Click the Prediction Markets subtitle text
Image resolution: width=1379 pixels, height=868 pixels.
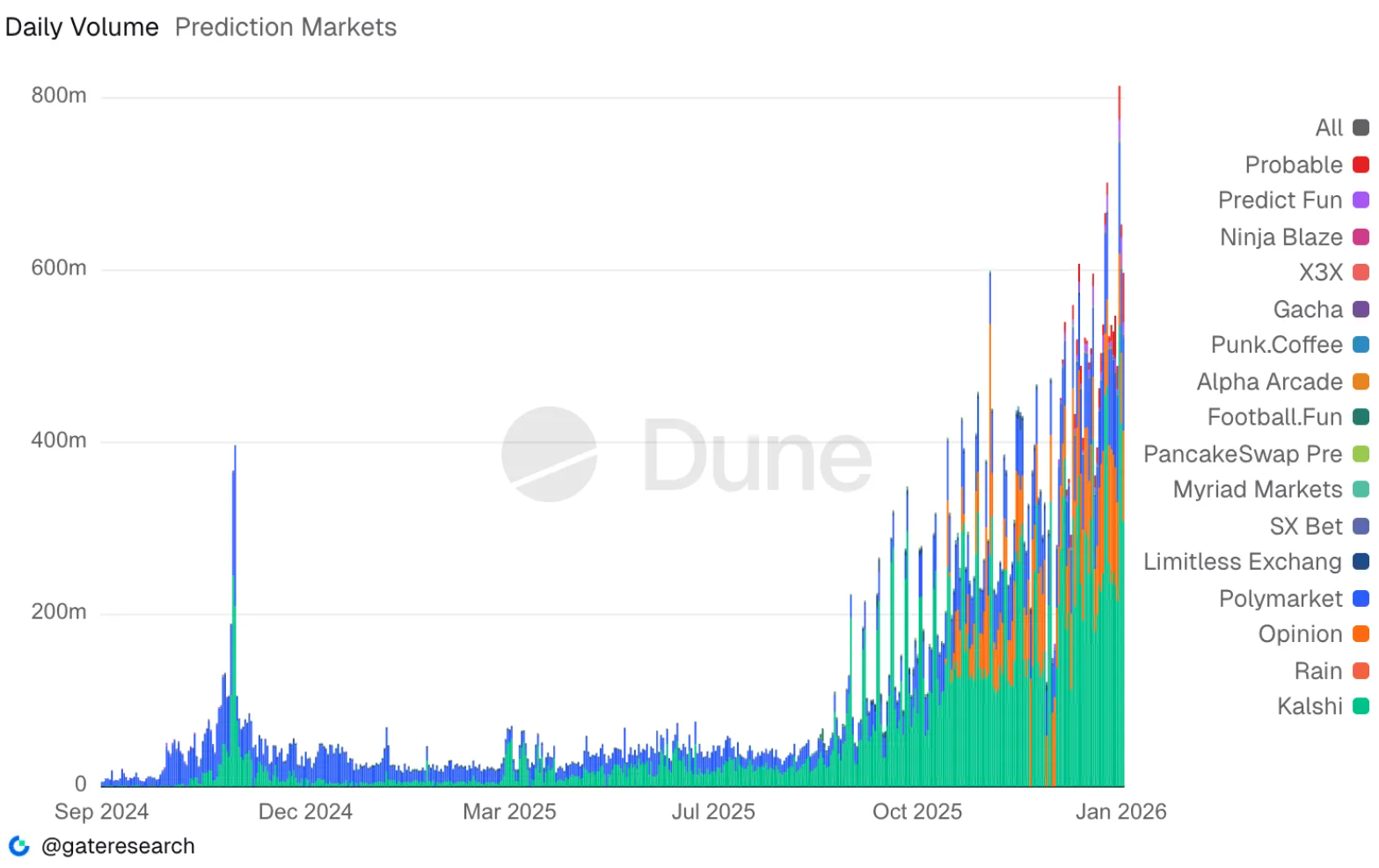[x=286, y=27]
